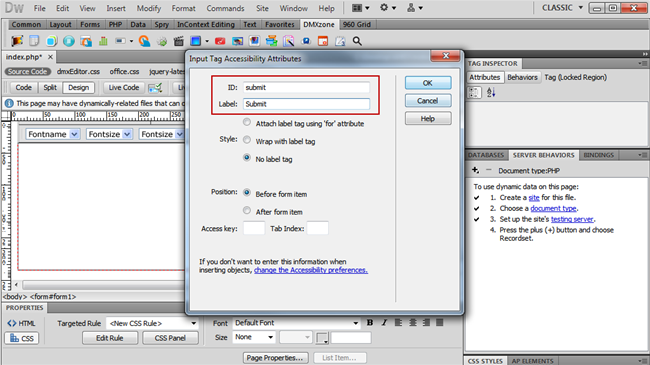Switch to the Spry insert tab

(162, 24)
